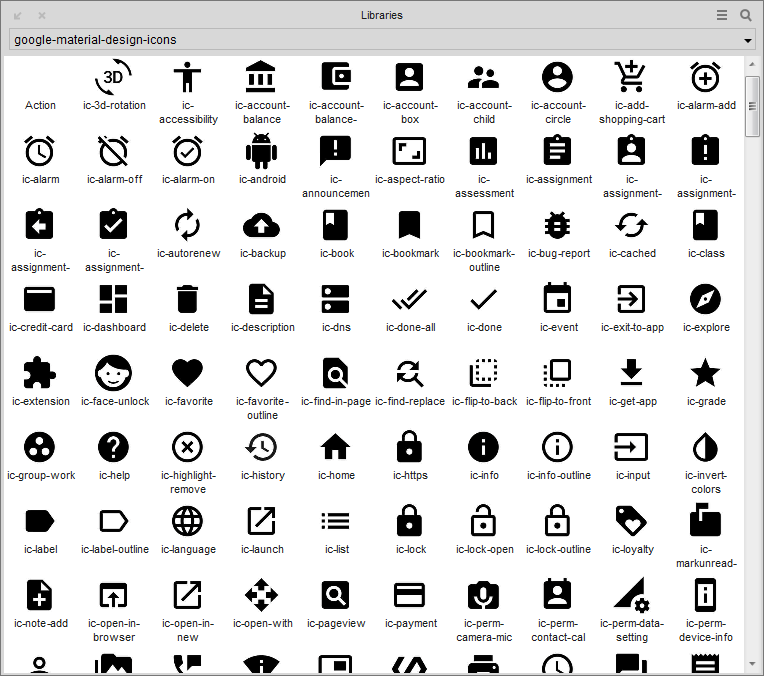
Task: Select the ic-bug-report icon
Action: click(x=557, y=225)
